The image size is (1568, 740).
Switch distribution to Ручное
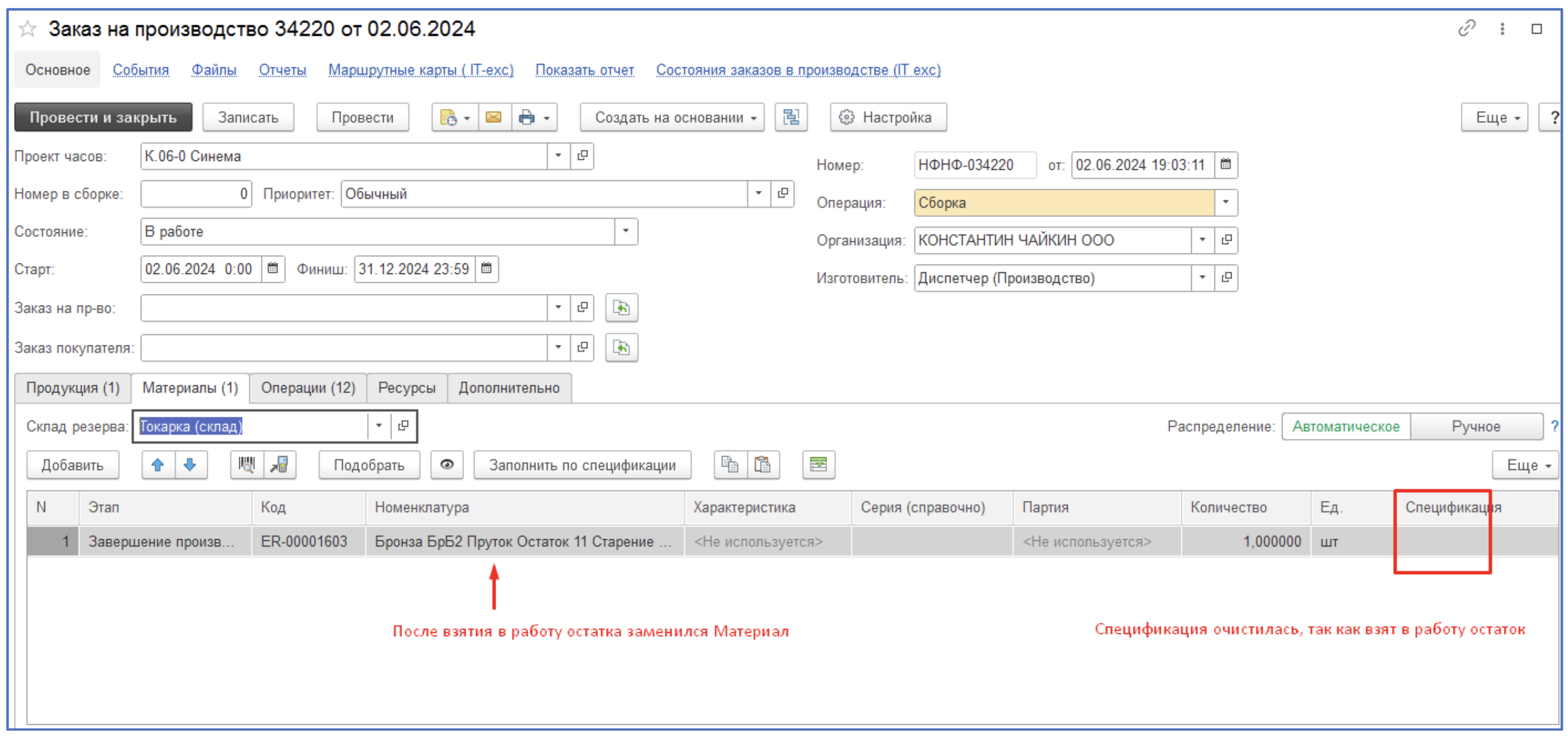(x=1475, y=426)
